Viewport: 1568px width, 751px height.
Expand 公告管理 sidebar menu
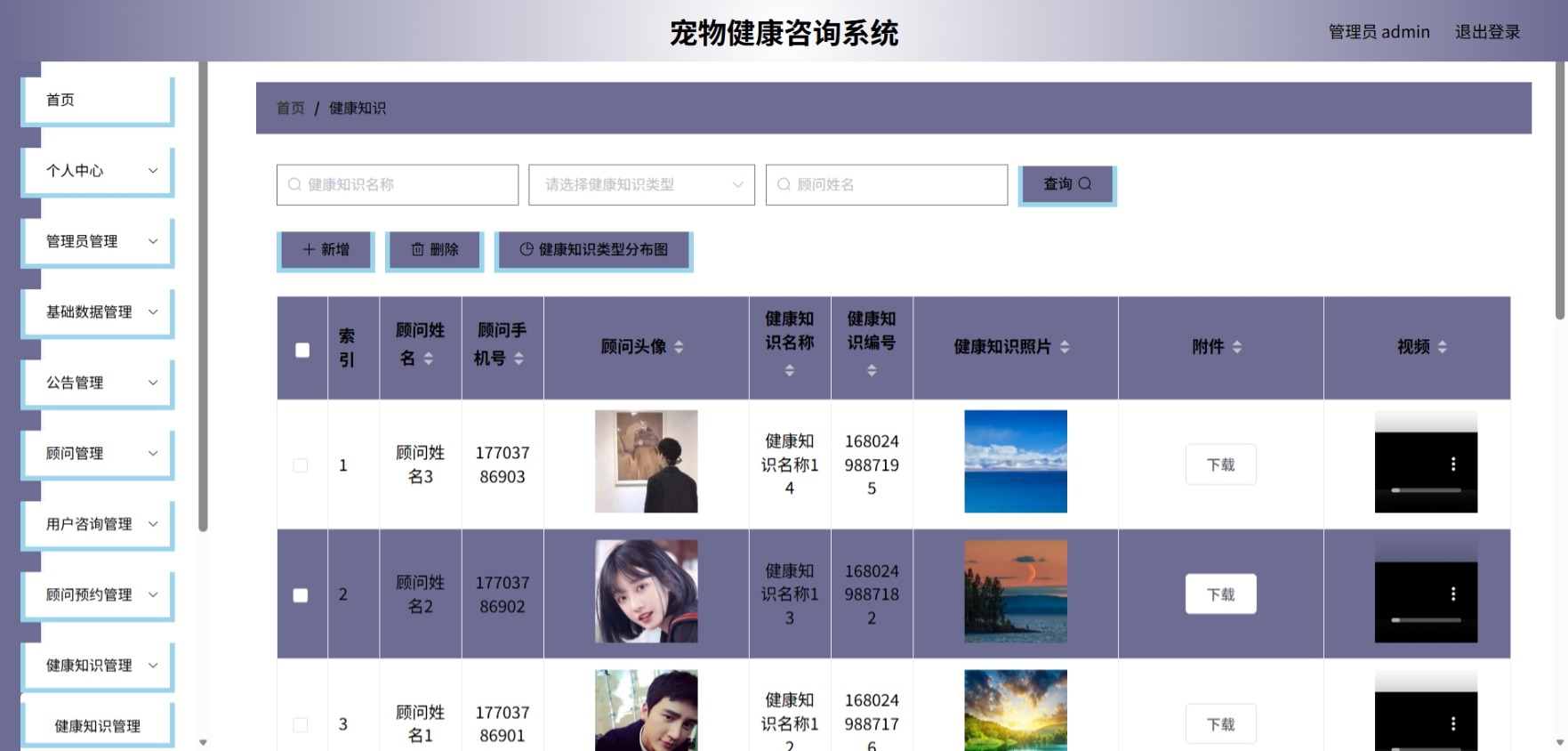coord(97,383)
